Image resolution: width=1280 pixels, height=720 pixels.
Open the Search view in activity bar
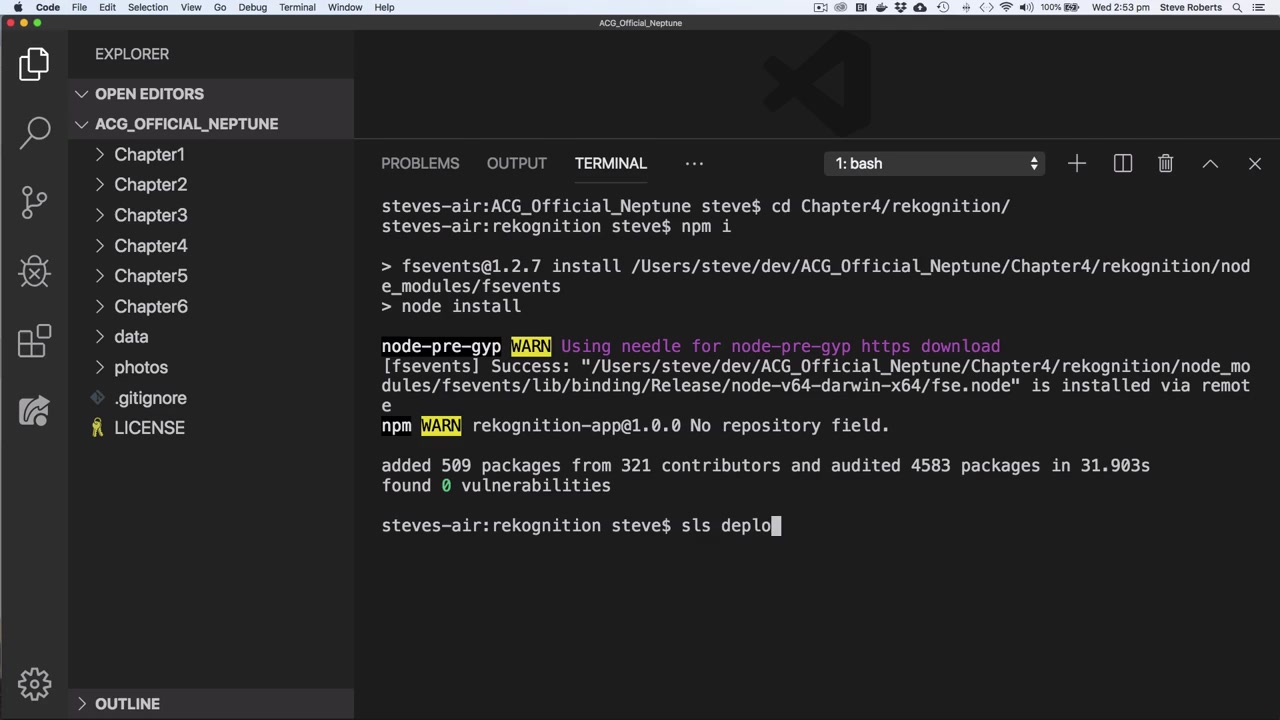coord(34,132)
